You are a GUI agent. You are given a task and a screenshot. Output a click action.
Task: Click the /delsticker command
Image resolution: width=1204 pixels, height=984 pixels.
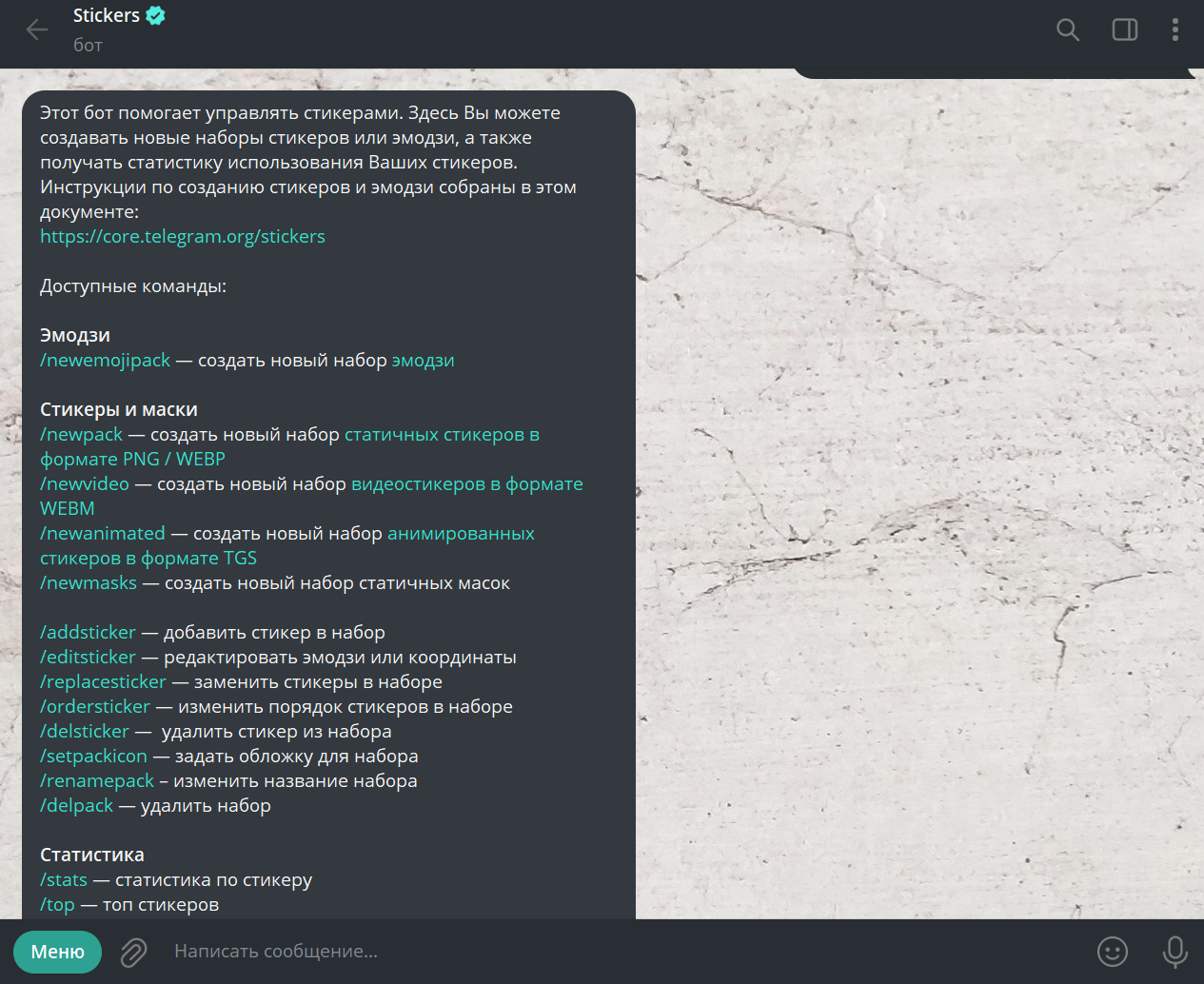(x=85, y=731)
